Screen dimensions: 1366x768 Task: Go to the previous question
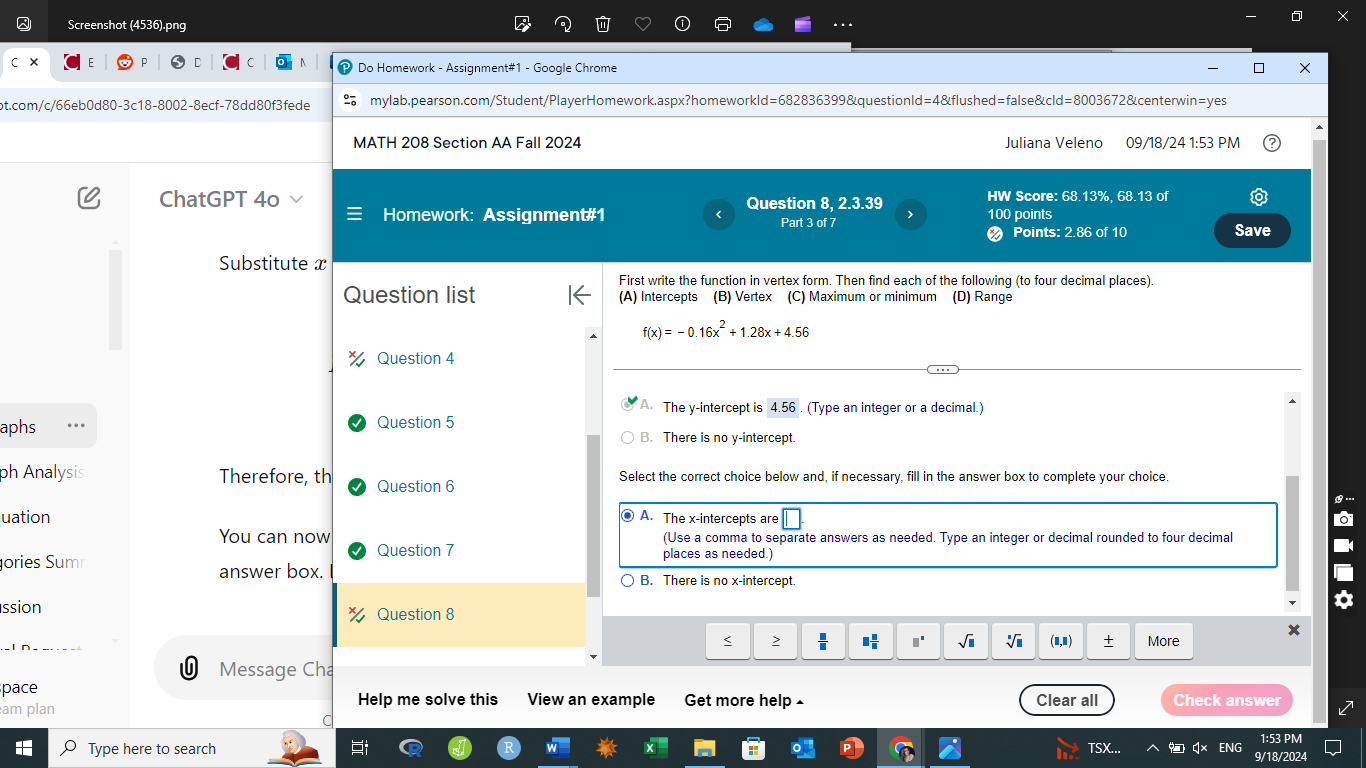point(718,215)
